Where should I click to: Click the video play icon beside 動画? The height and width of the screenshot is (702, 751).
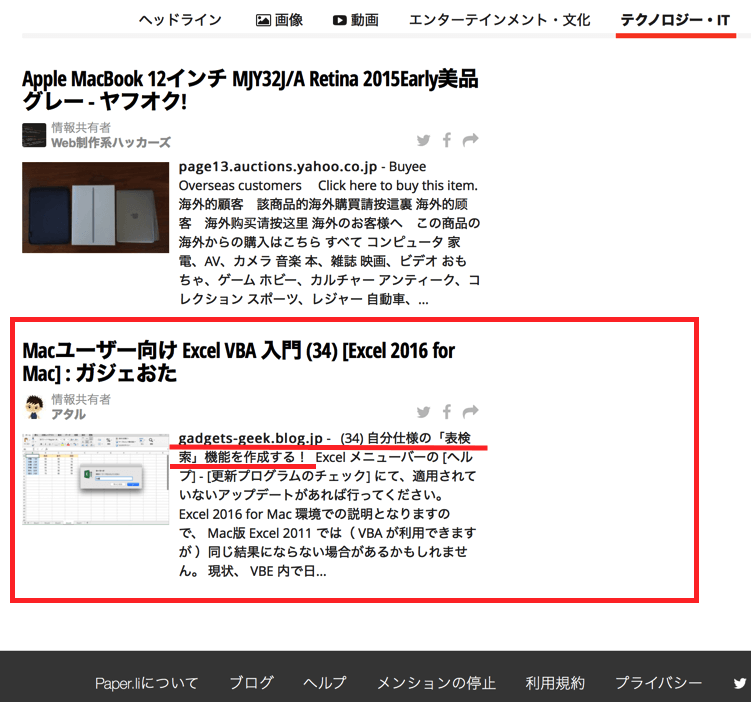click(340, 20)
